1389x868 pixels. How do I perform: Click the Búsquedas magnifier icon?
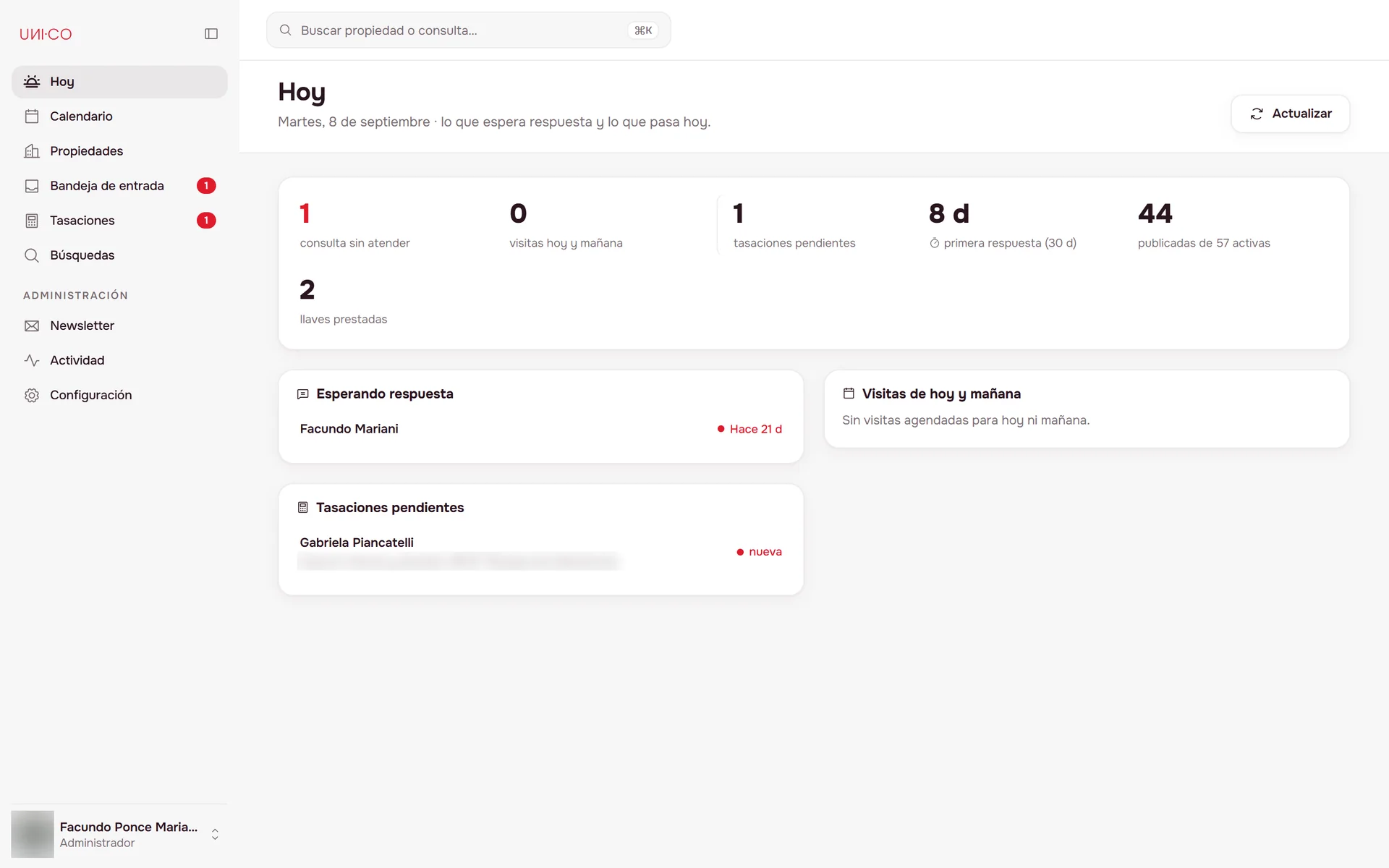tap(32, 255)
